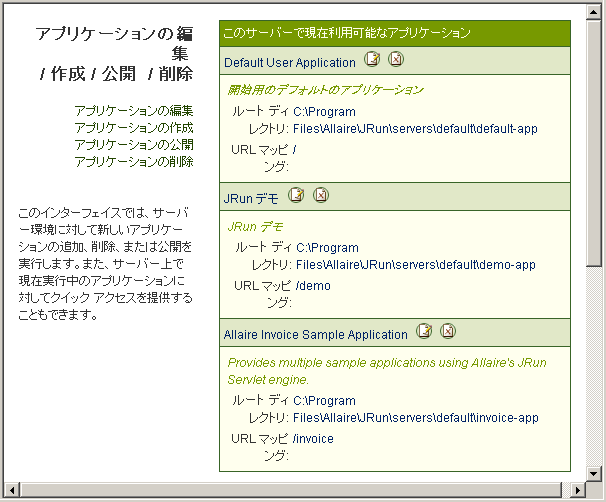
Task: Click the horizontal scrollbar thumb
Action: tap(291, 490)
